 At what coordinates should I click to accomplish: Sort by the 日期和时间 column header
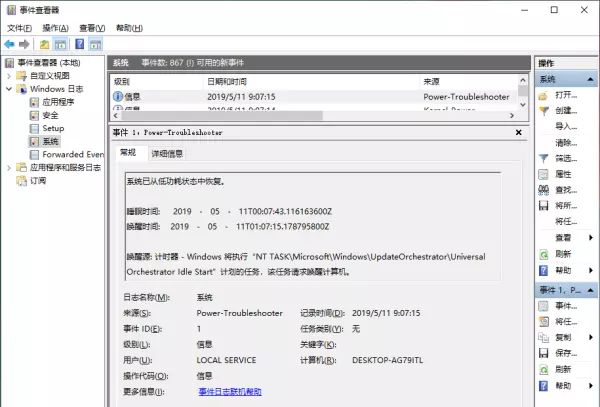[x=311, y=81]
